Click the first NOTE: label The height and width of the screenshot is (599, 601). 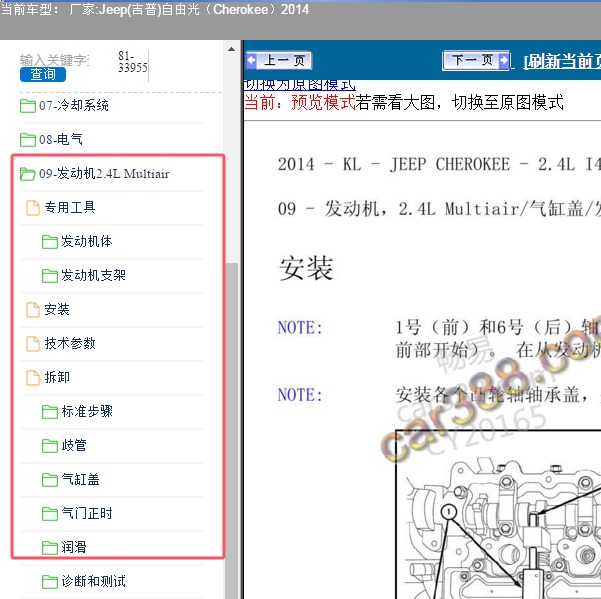click(300, 328)
